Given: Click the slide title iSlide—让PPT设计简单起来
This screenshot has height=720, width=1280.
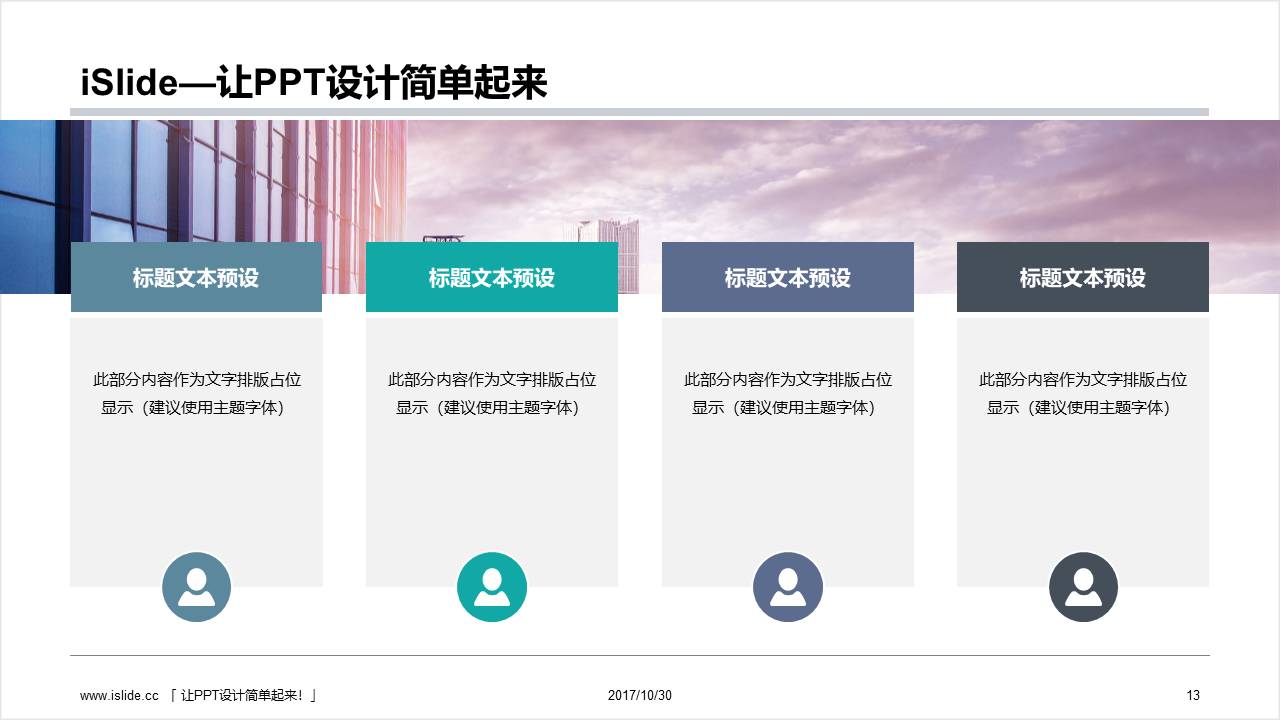Looking at the screenshot, I should tap(314, 83).
